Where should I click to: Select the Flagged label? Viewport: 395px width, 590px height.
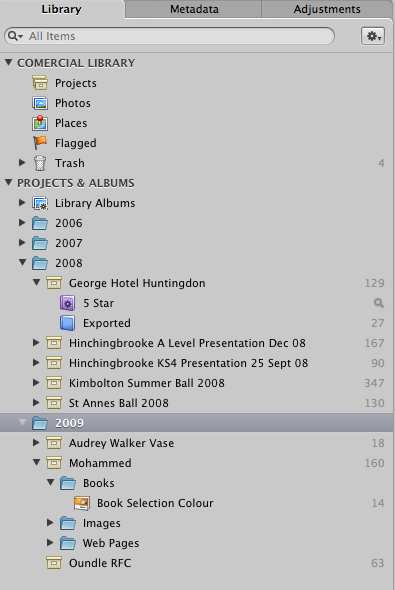(x=76, y=143)
